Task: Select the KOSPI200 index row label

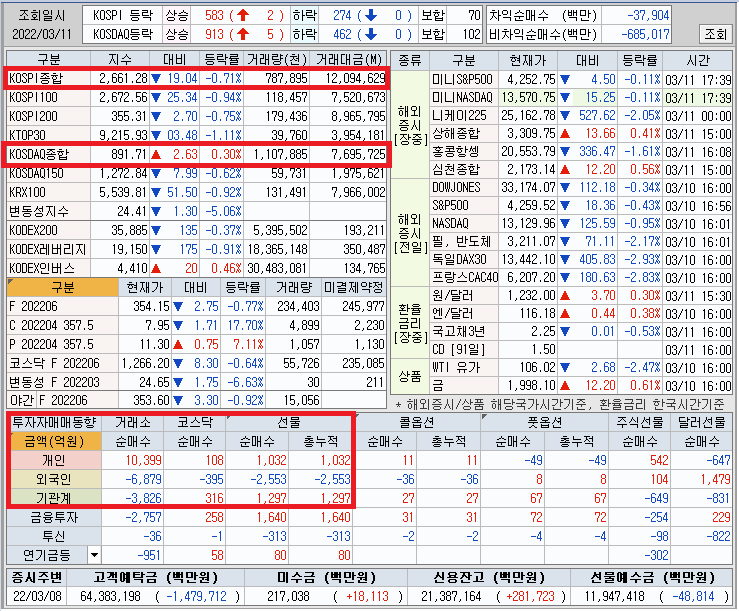Action: pyautogui.click(x=33, y=116)
